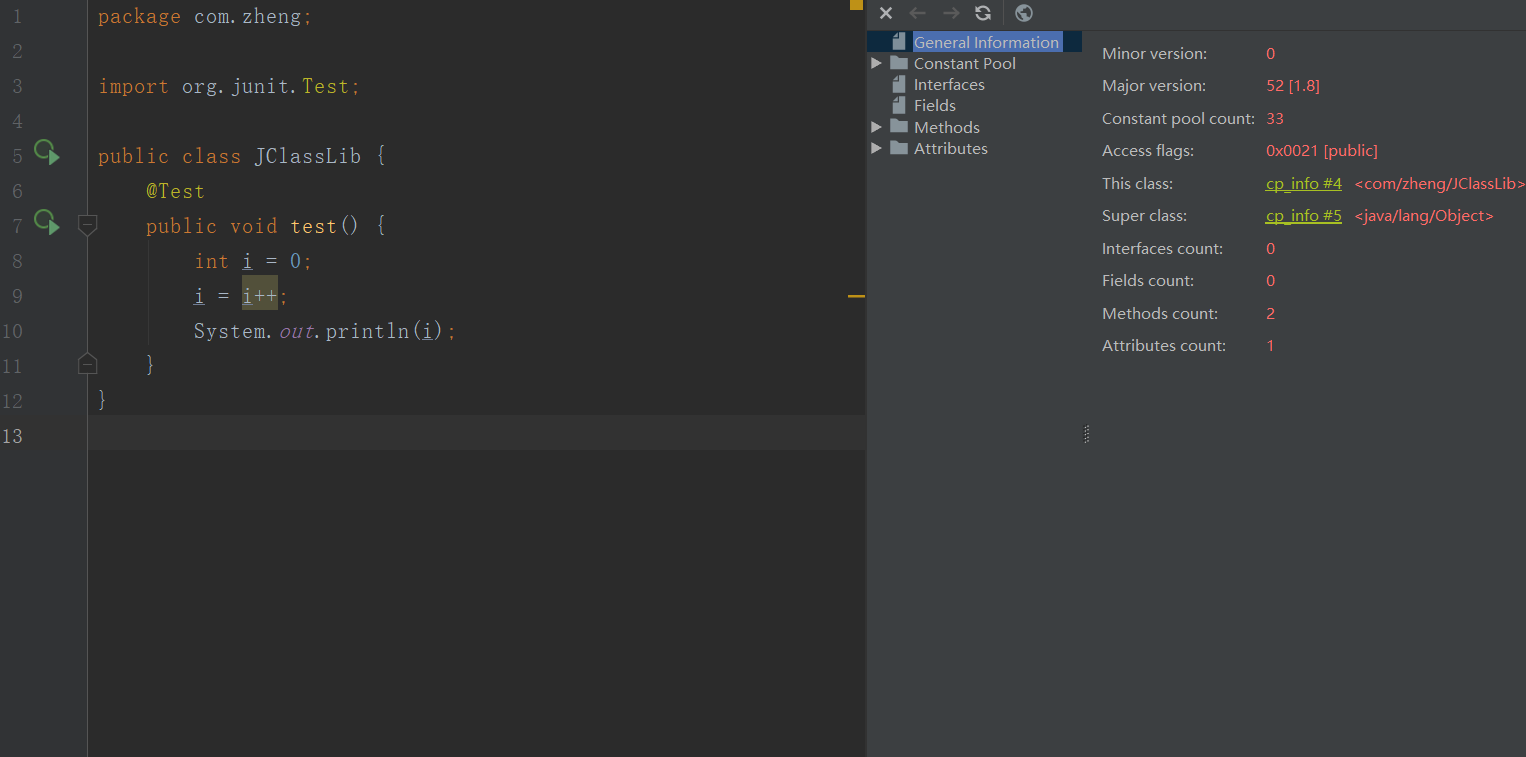Click the warning stripe mark beside line 9
This screenshot has height=757, width=1526.
(x=856, y=296)
